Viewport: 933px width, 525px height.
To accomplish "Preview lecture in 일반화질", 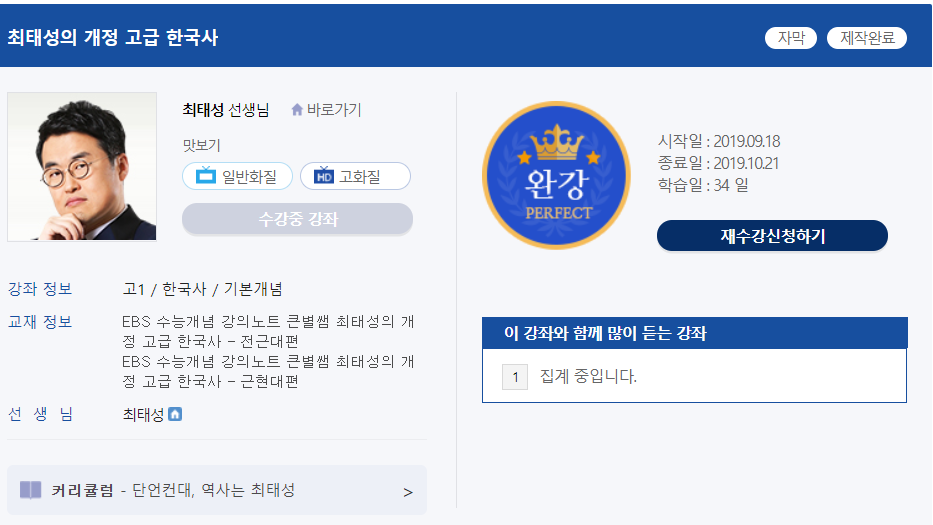I will tap(237, 176).
